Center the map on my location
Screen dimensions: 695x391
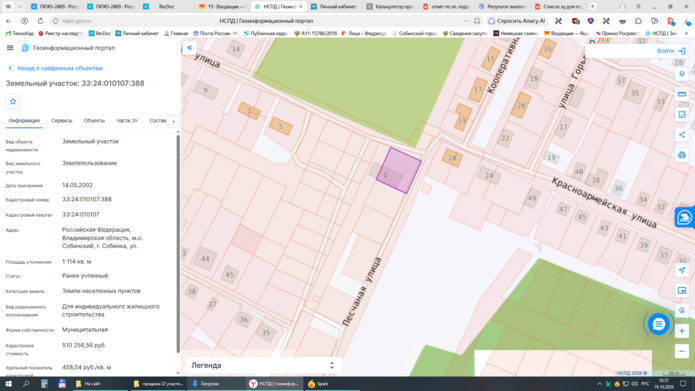[682, 270]
